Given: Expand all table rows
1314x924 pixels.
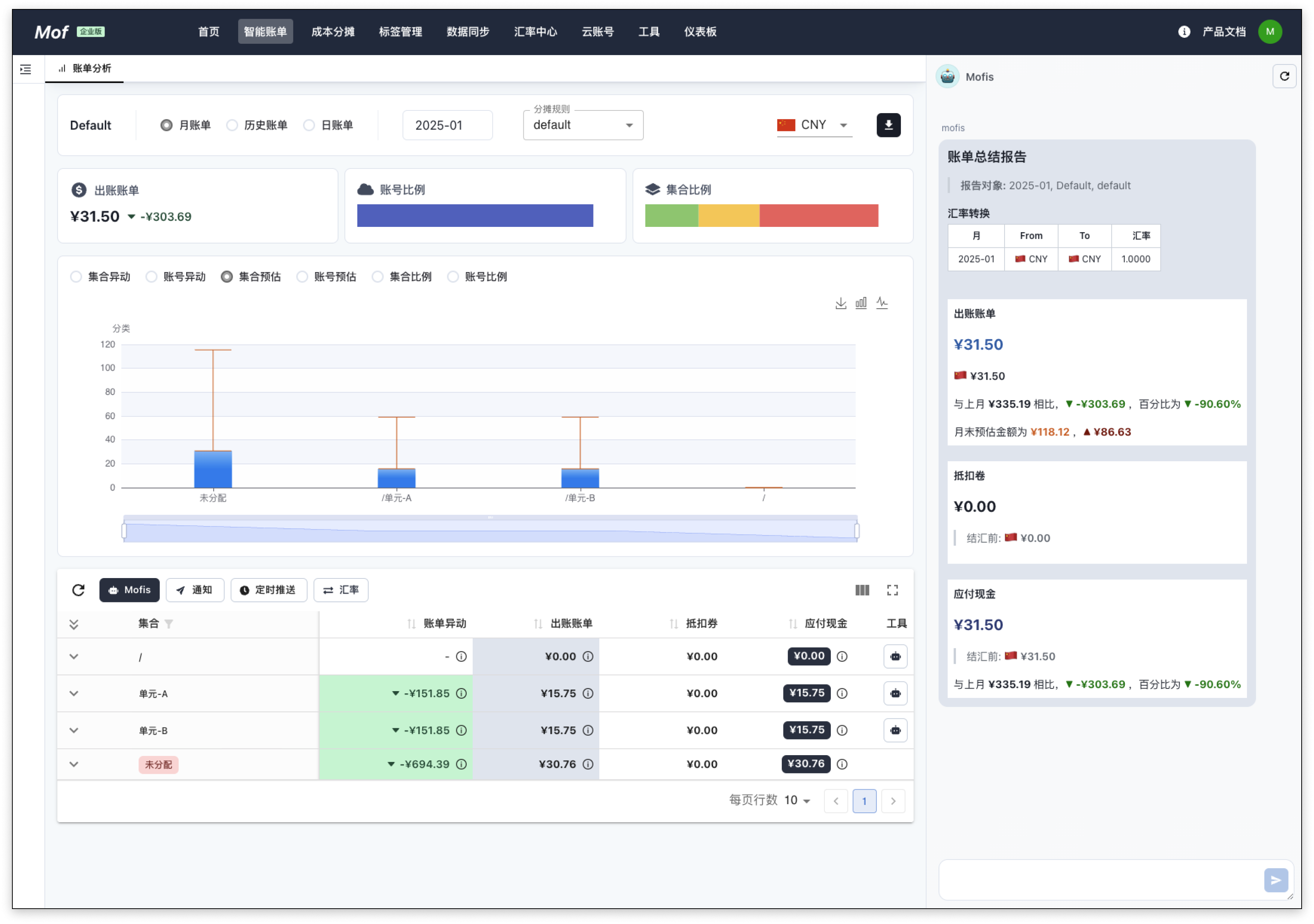Looking at the screenshot, I should pos(74,624).
